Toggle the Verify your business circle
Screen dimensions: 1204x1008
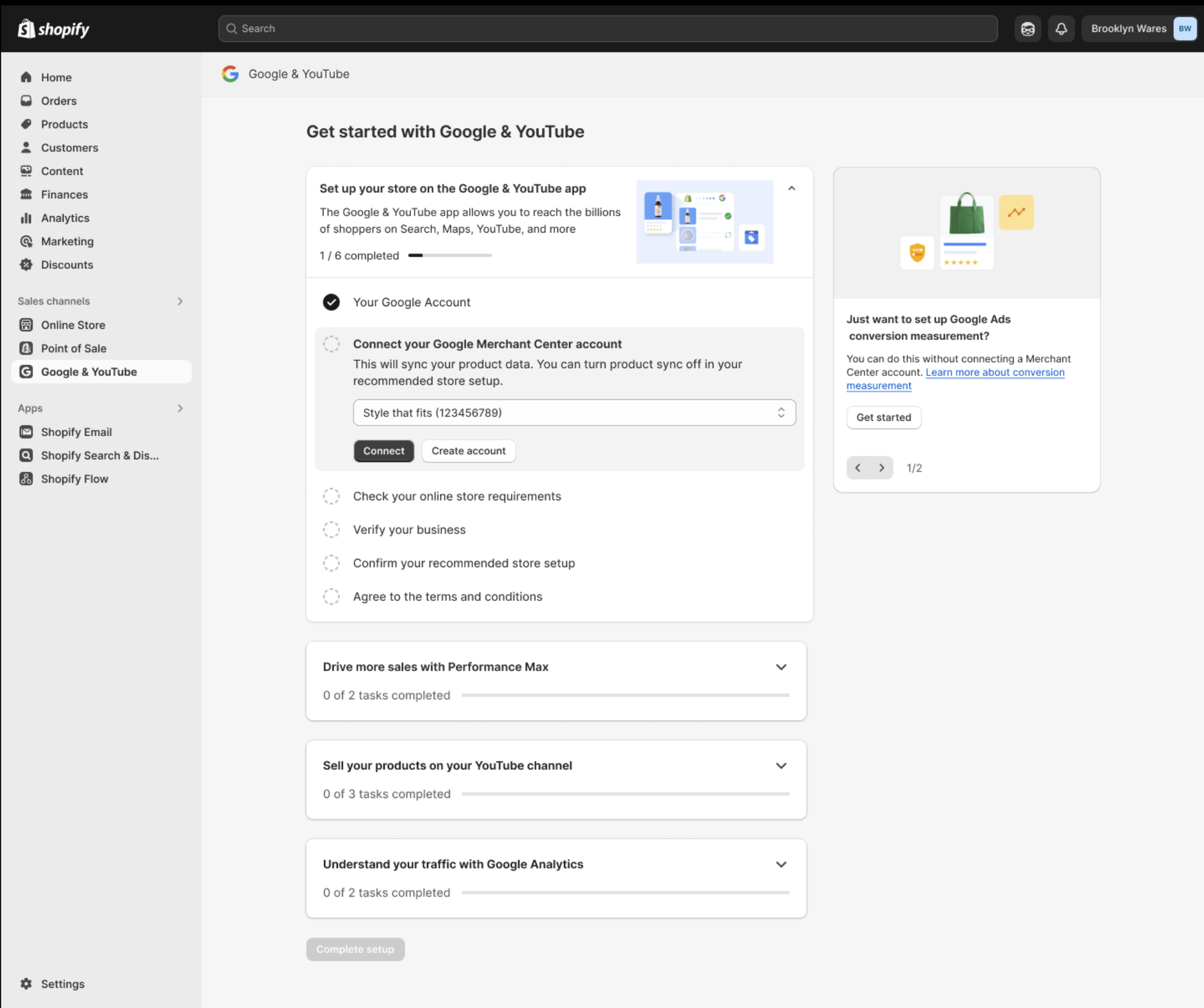coord(331,529)
